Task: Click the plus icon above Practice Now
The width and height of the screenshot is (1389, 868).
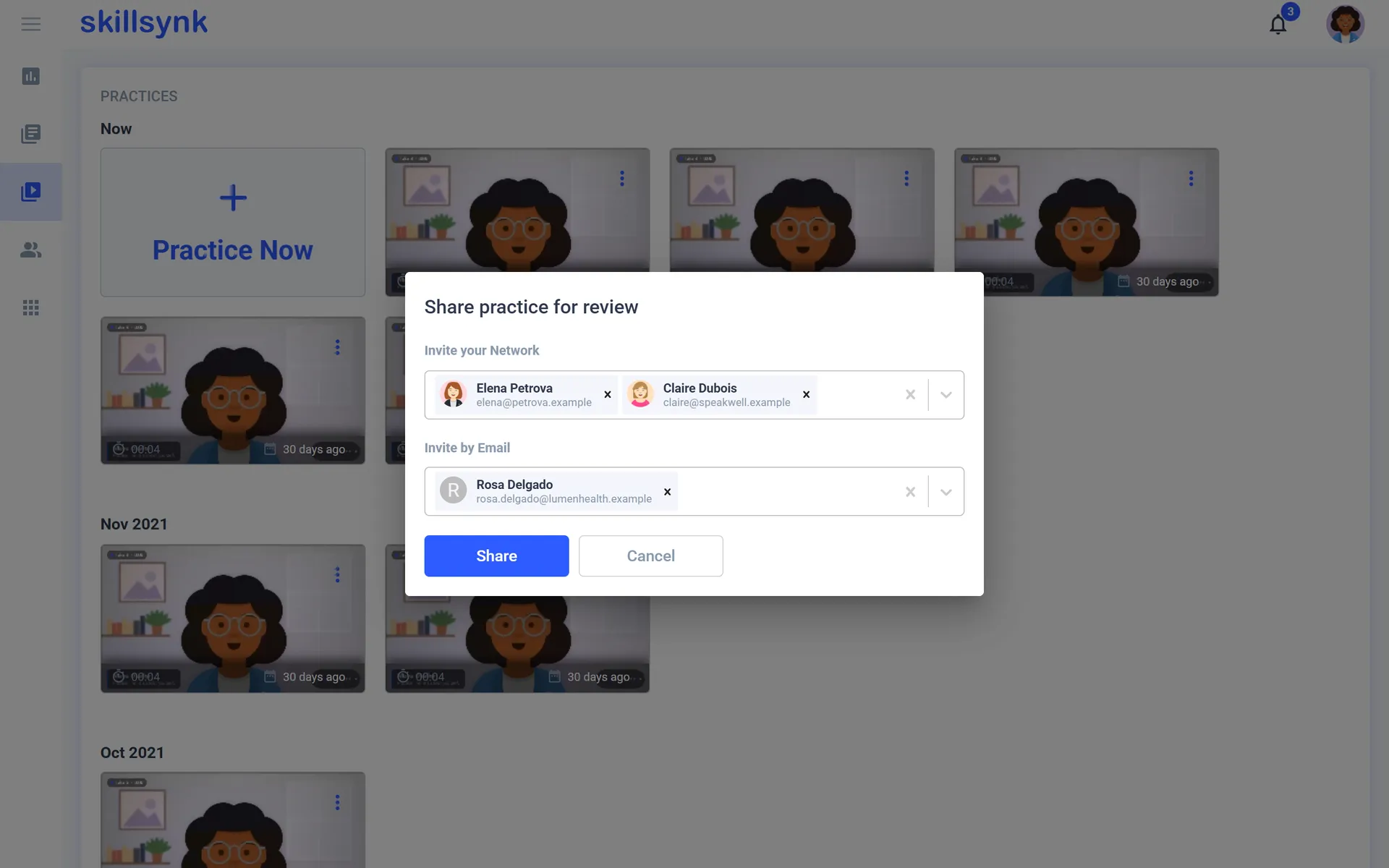Action: 233,197
